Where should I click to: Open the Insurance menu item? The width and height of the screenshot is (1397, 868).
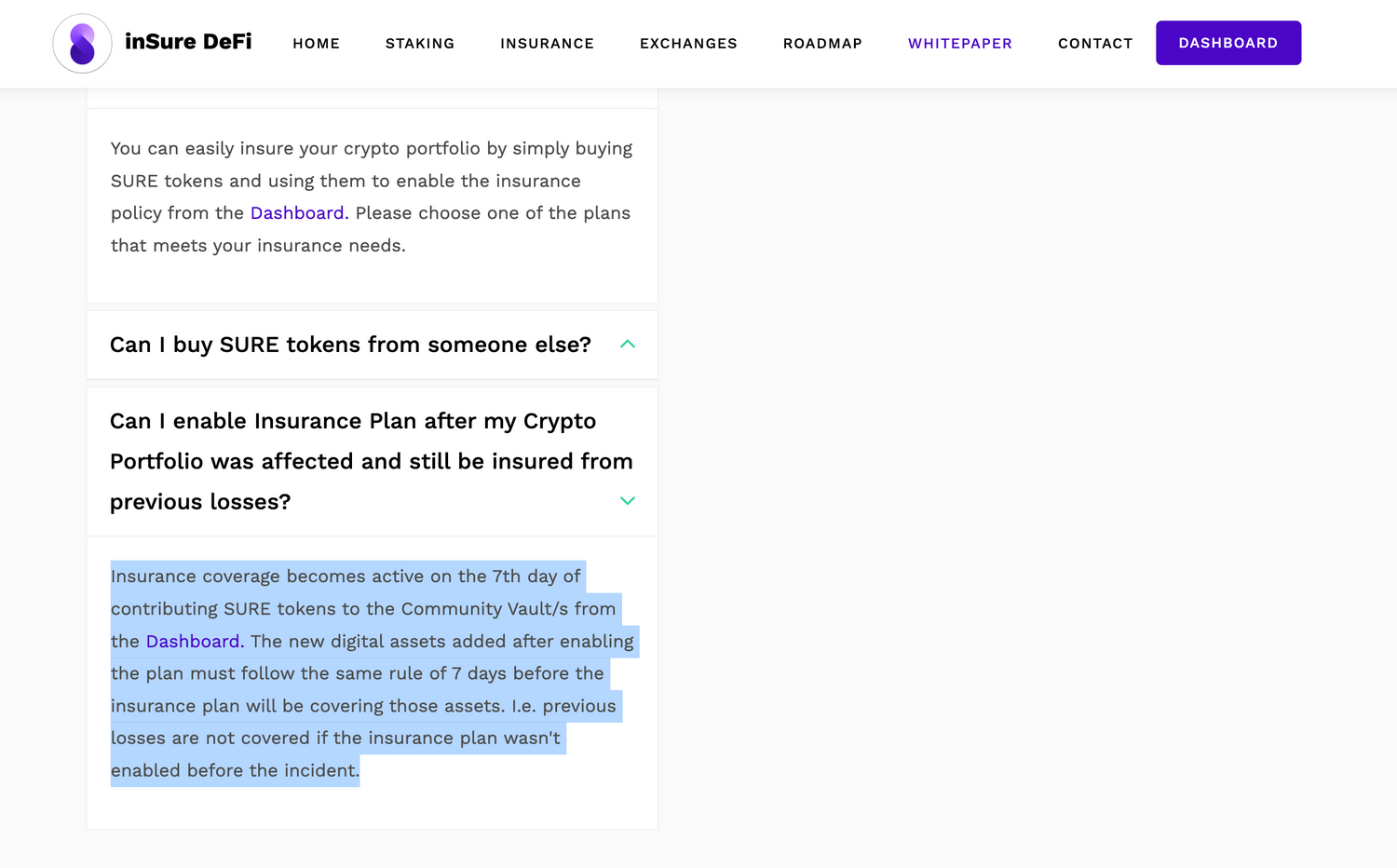[x=547, y=44]
